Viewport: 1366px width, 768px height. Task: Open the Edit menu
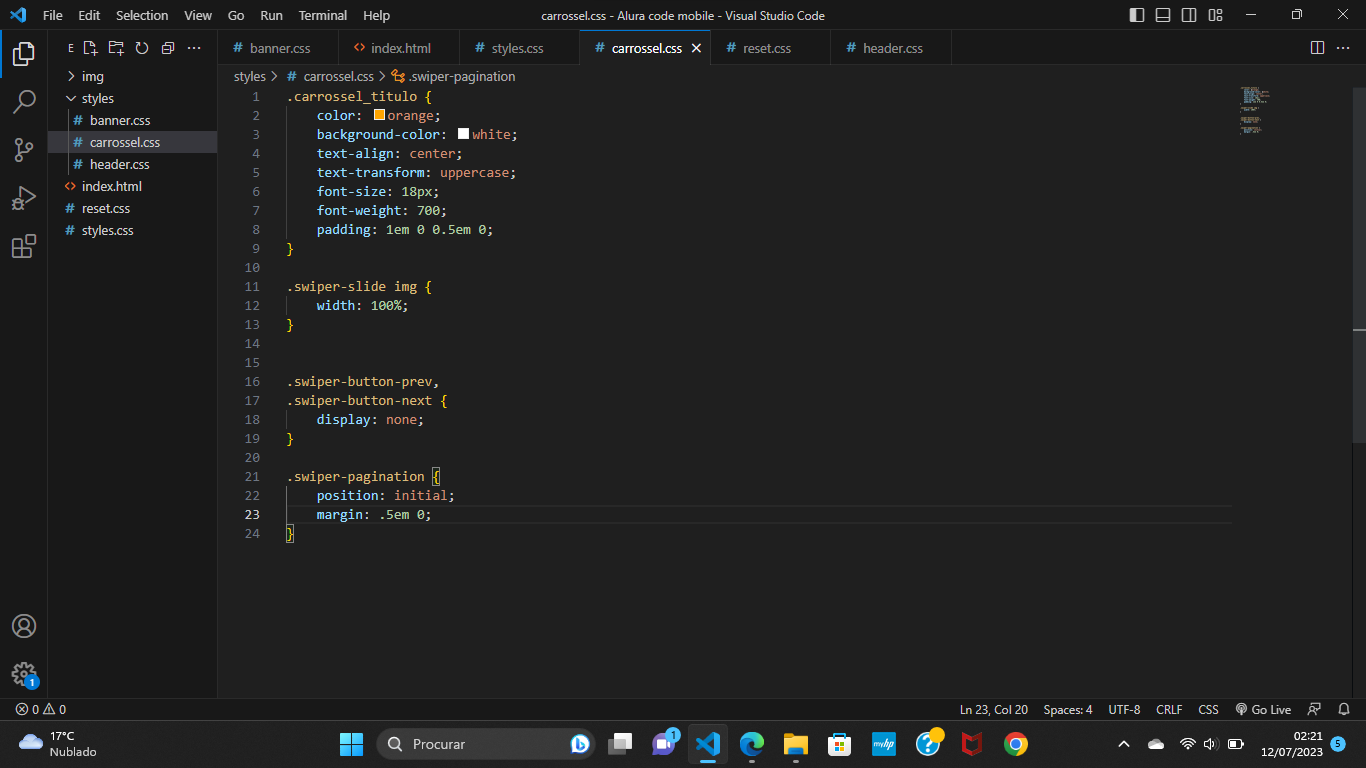[x=89, y=15]
